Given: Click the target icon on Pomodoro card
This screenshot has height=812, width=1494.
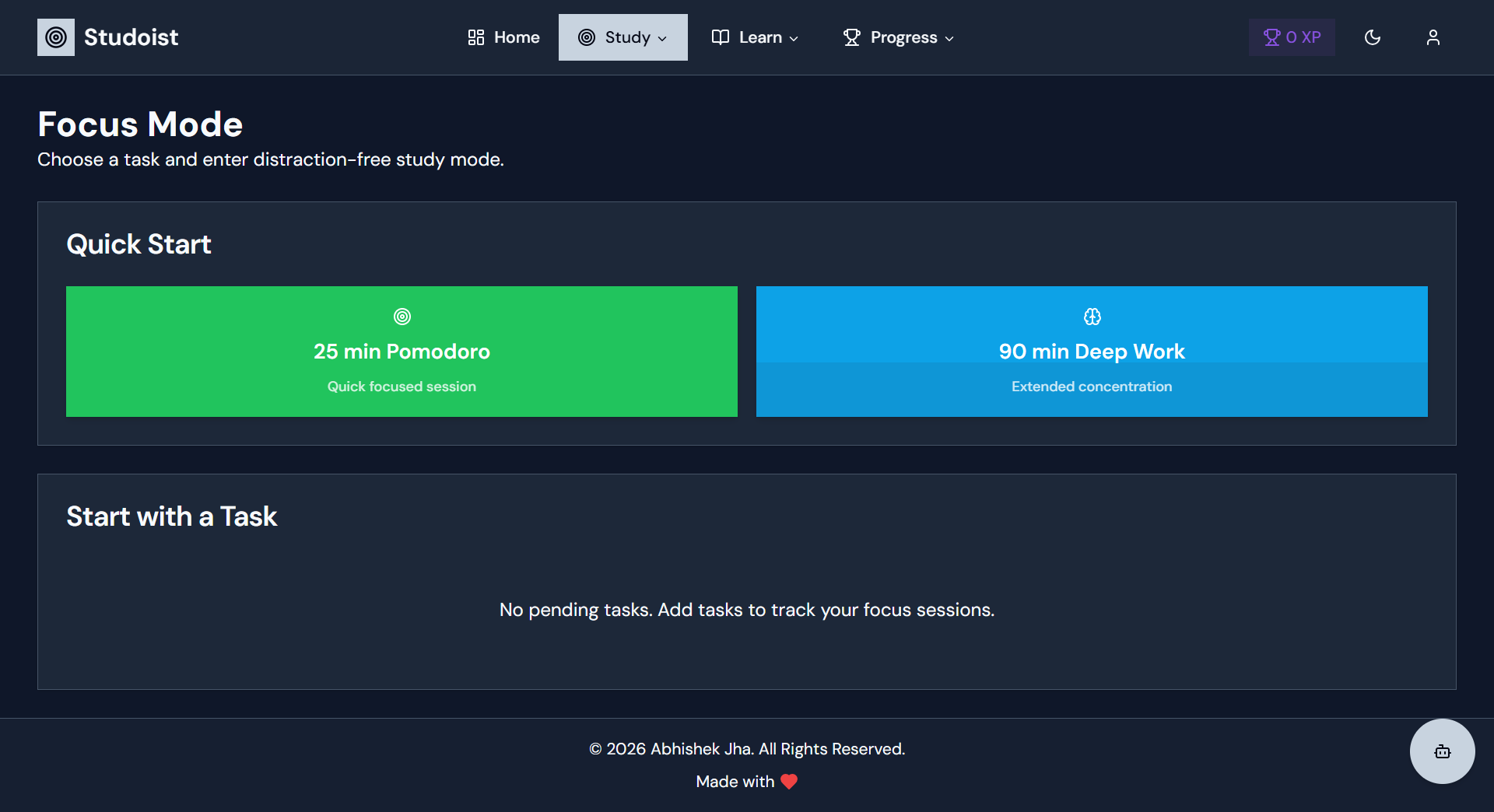Looking at the screenshot, I should (402, 317).
